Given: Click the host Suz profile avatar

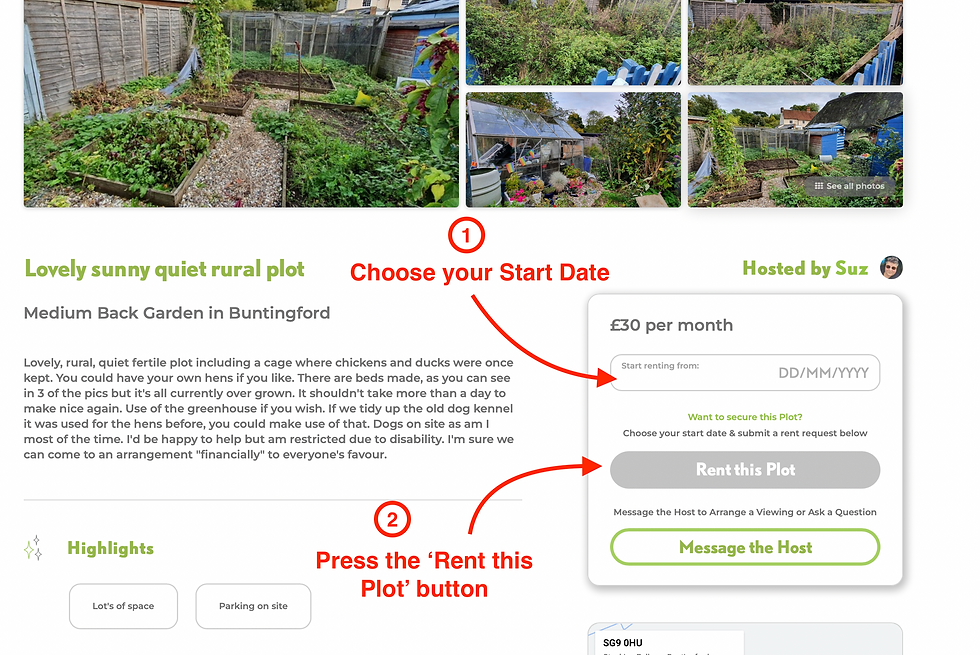Looking at the screenshot, I should [x=891, y=268].
